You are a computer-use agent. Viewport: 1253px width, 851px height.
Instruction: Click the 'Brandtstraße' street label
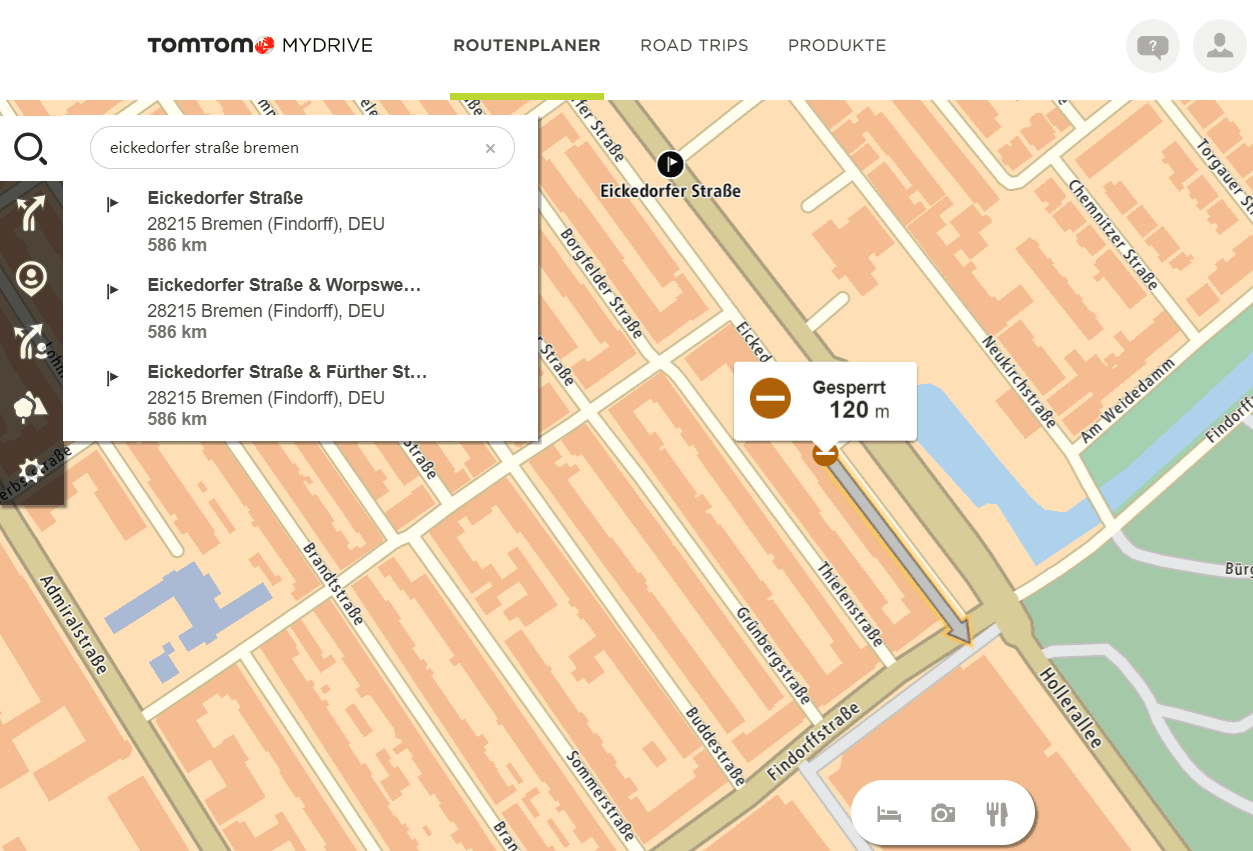click(x=333, y=585)
